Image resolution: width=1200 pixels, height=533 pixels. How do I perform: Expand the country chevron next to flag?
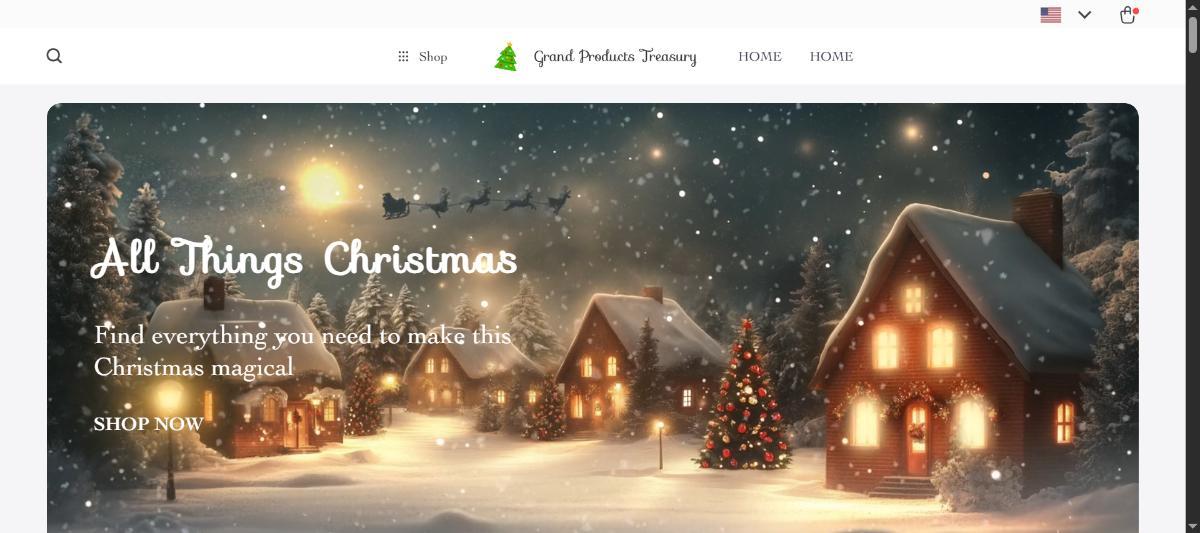(x=1085, y=15)
